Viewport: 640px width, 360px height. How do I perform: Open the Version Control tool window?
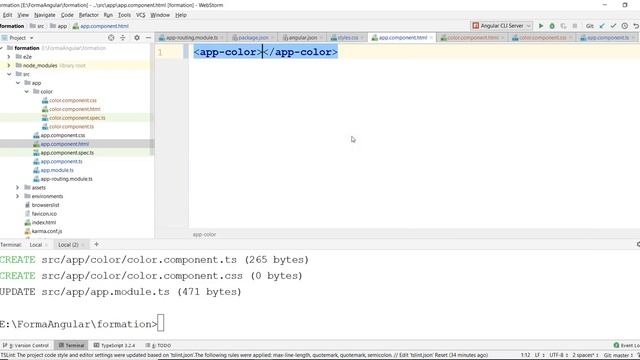click(26, 345)
